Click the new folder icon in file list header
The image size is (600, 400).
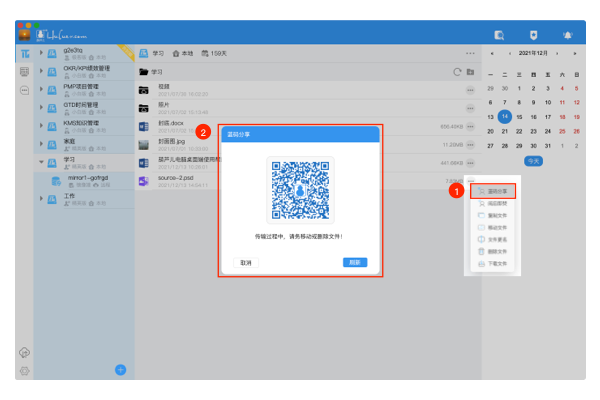[471, 72]
